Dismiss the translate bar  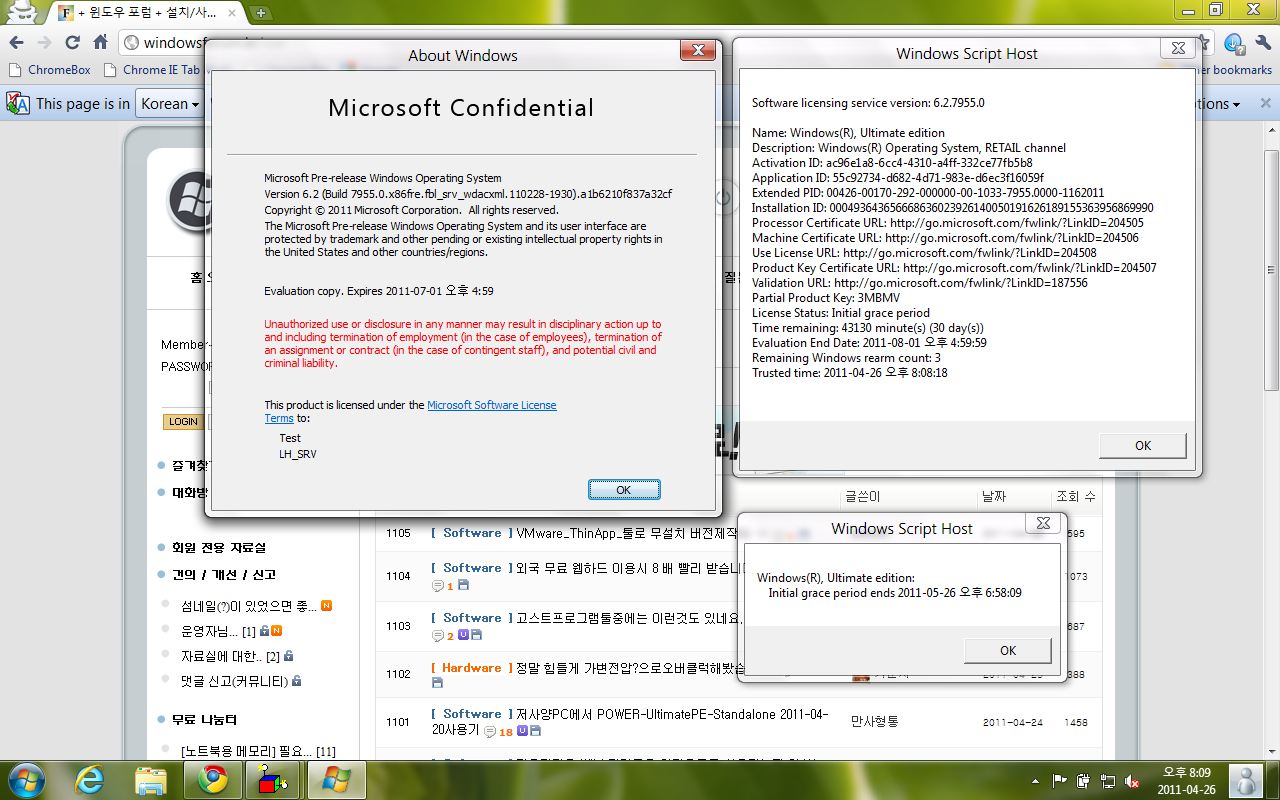[1265, 103]
